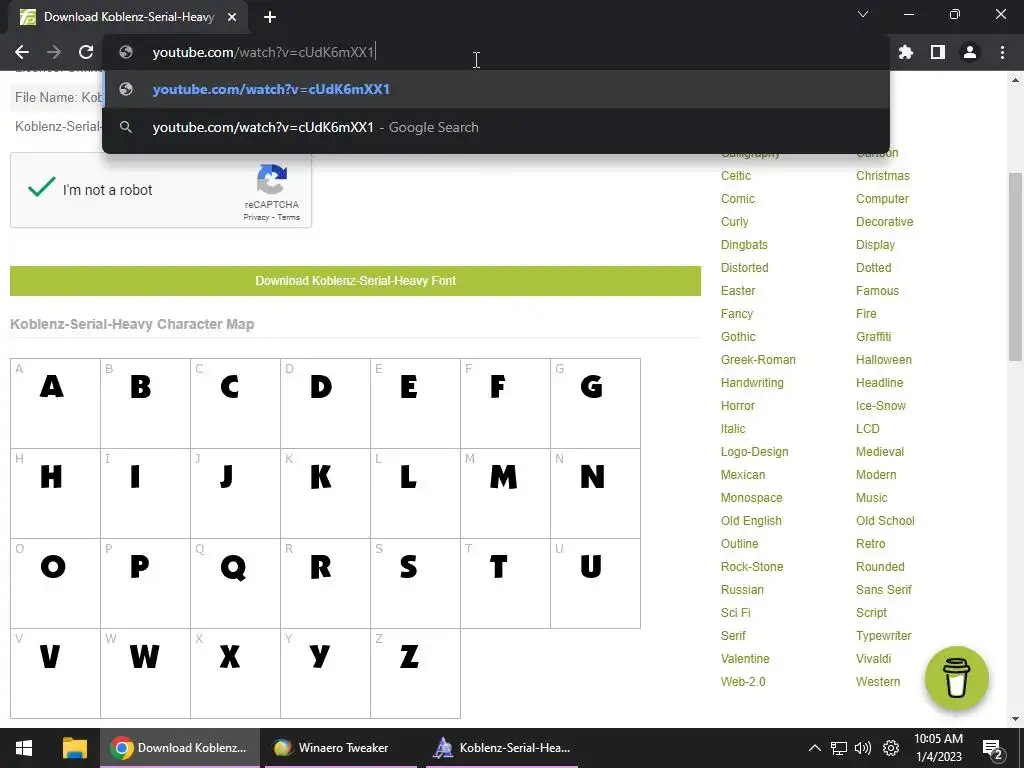Open the notification center icon
Image resolution: width=1024 pixels, height=768 pixels.
tap(992, 748)
